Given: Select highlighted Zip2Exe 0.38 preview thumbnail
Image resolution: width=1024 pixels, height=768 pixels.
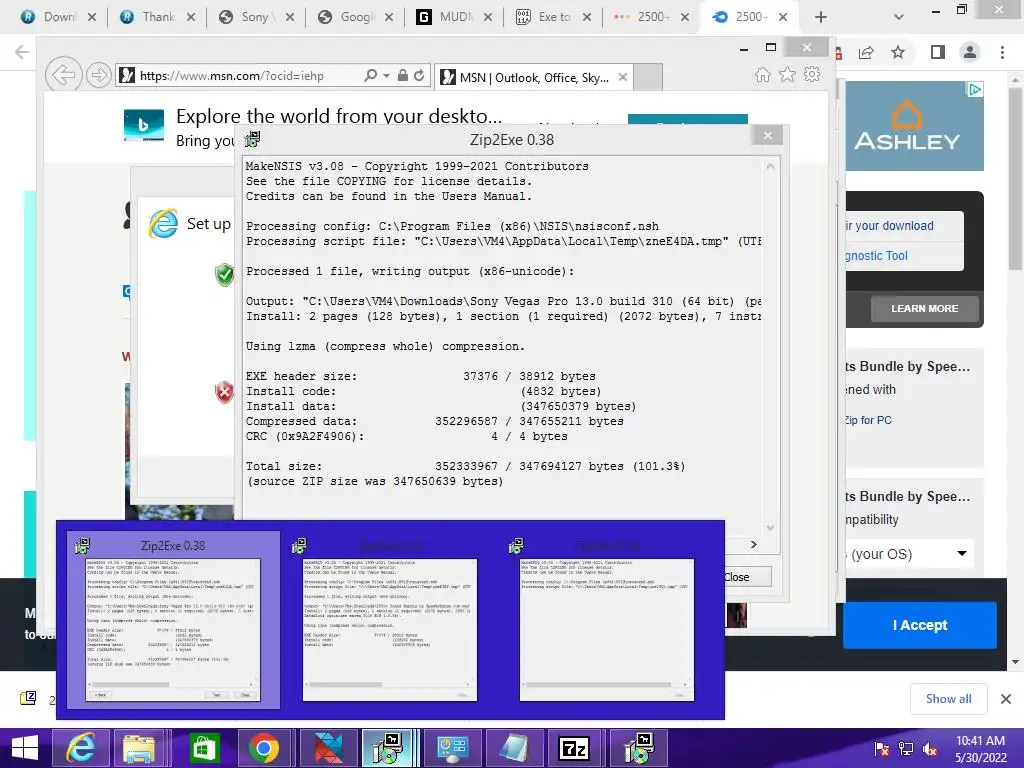Looking at the screenshot, I should pos(173,620).
